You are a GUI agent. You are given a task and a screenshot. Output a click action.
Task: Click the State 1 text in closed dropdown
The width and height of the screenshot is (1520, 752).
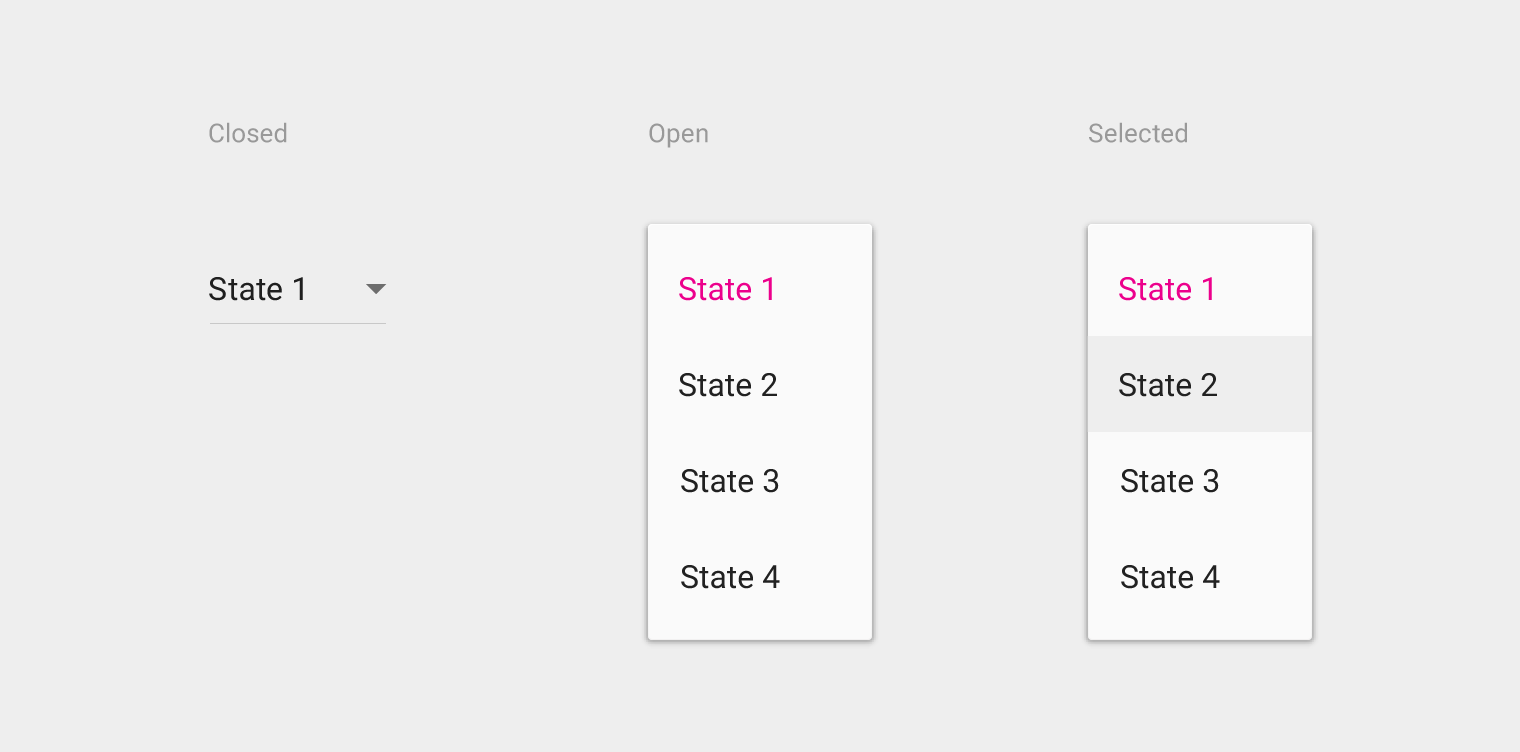coord(260,289)
